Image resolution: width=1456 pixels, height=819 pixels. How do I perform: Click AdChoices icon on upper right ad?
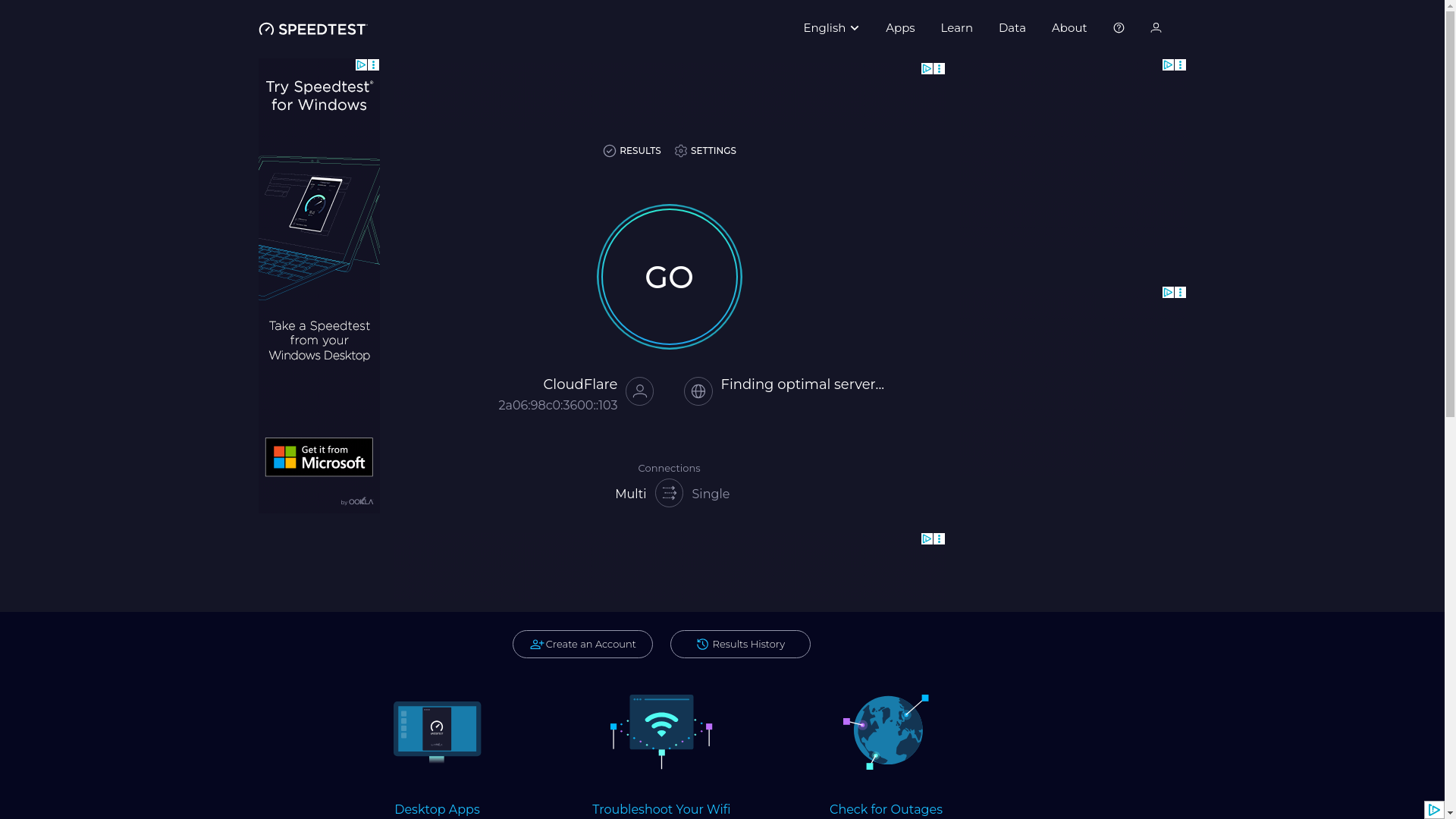(1168, 65)
